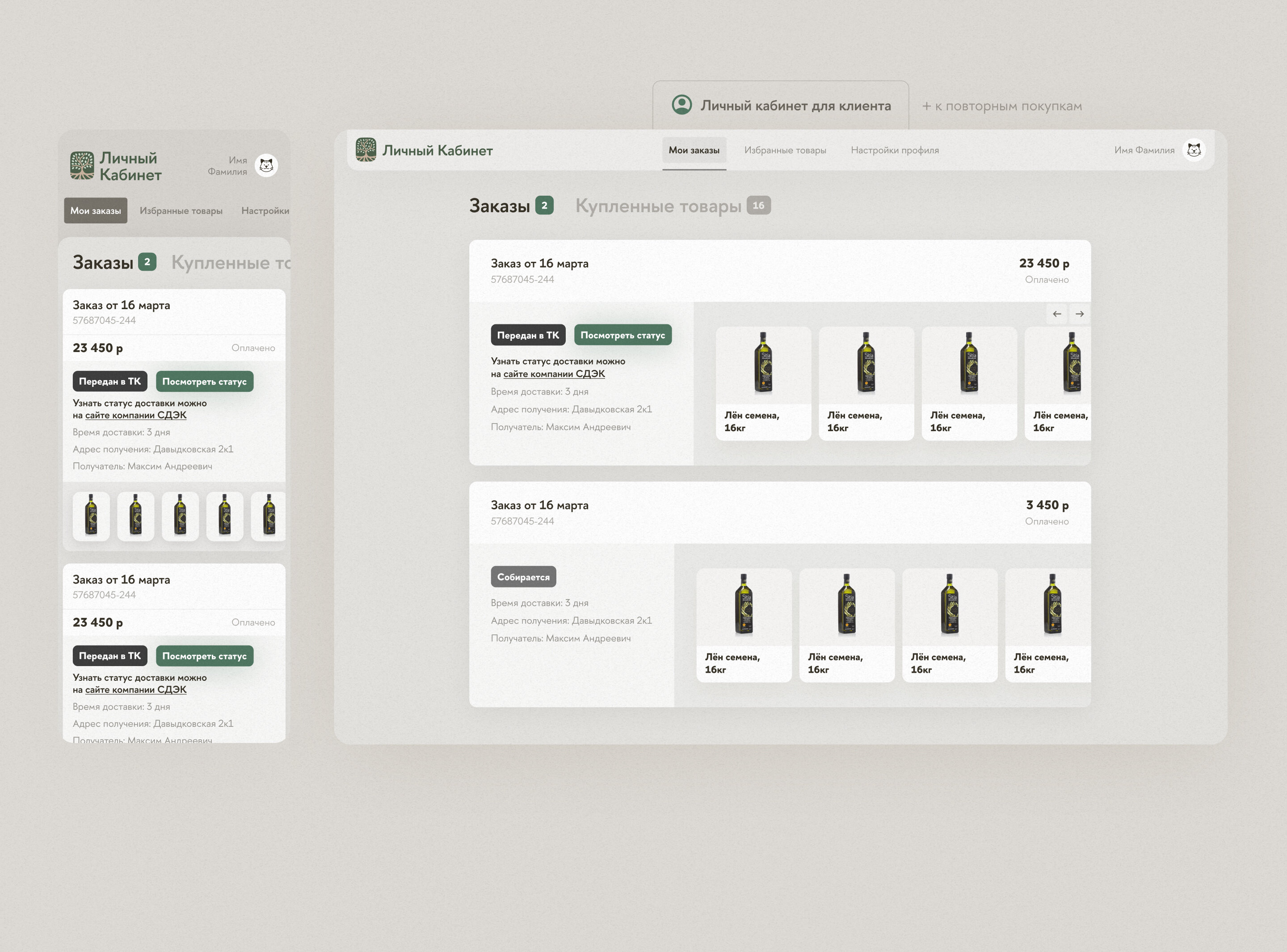
Task: Click the Собирается status label
Action: pyautogui.click(x=523, y=577)
